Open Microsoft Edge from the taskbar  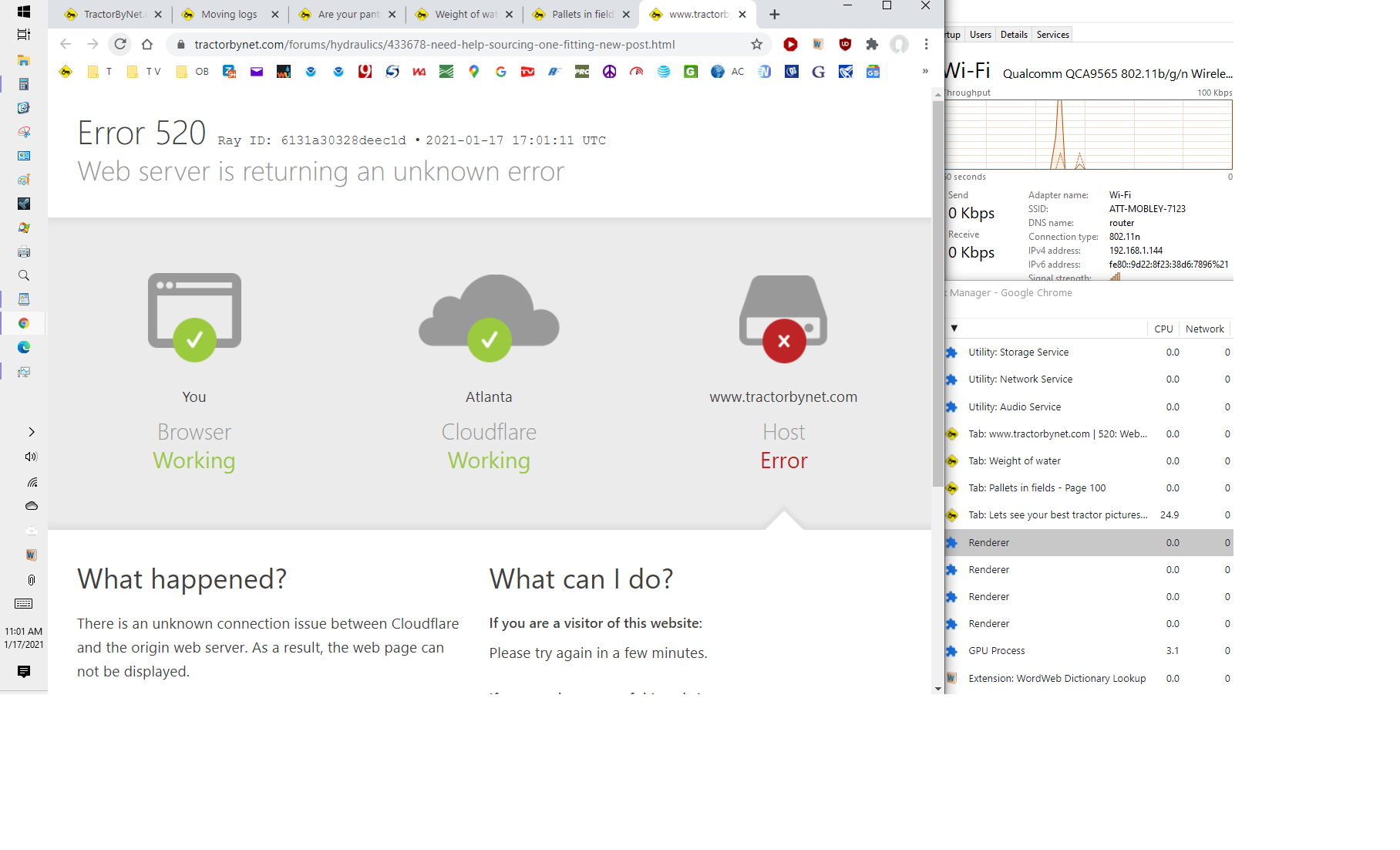24,347
